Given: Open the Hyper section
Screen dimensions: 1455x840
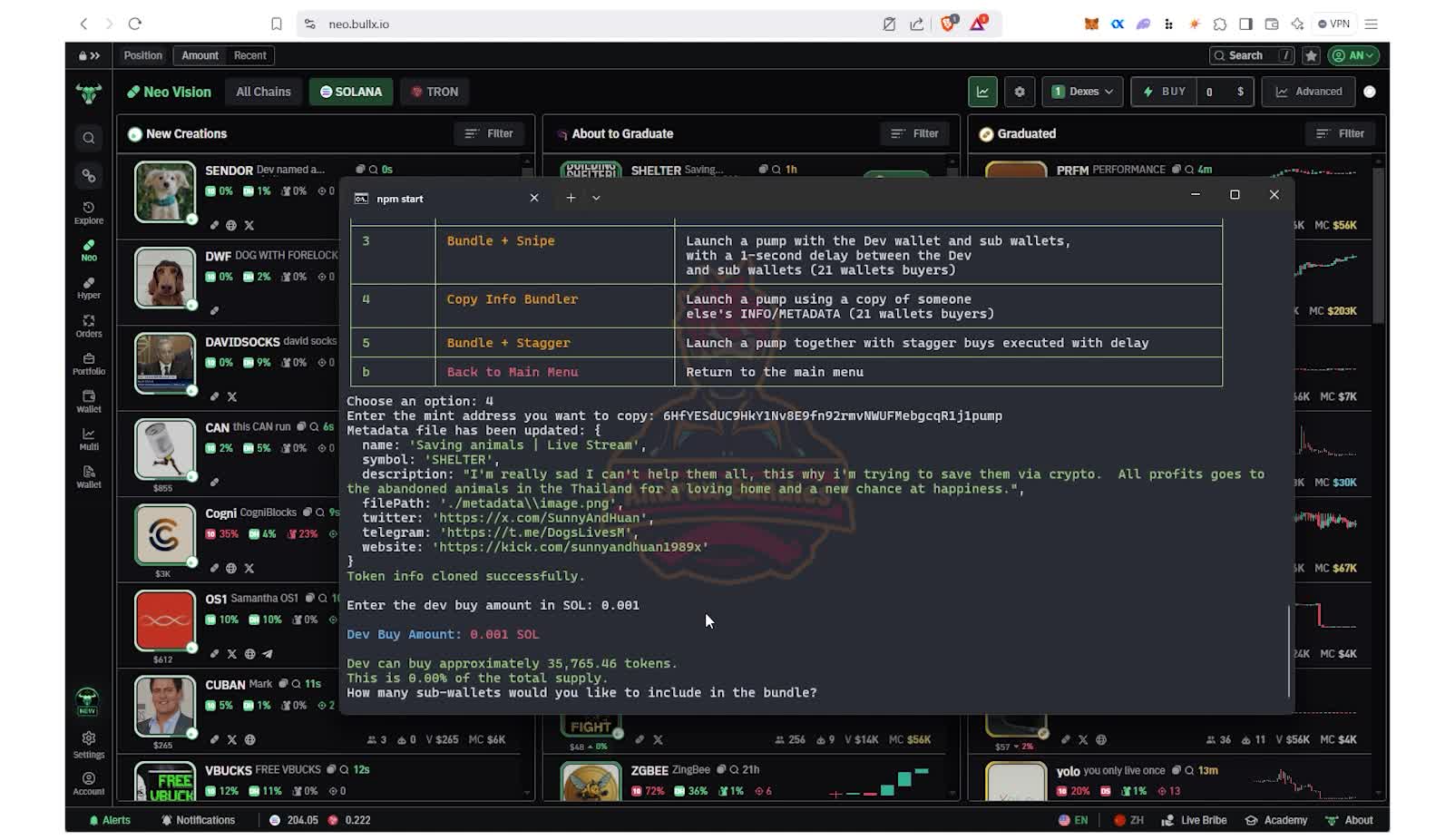Looking at the screenshot, I should (x=88, y=287).
